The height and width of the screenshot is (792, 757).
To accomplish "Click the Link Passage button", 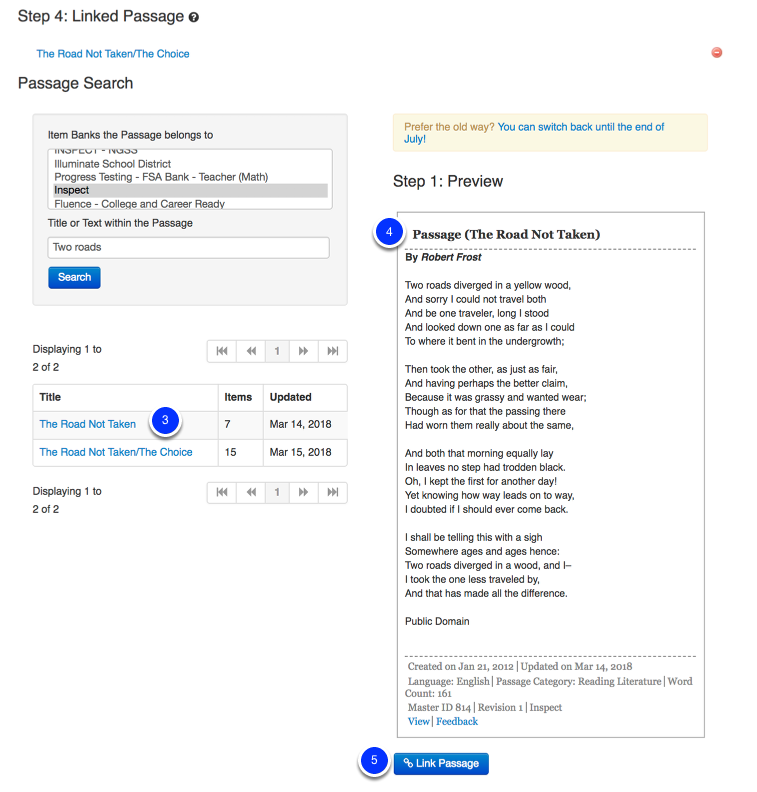I will [441, 763].
